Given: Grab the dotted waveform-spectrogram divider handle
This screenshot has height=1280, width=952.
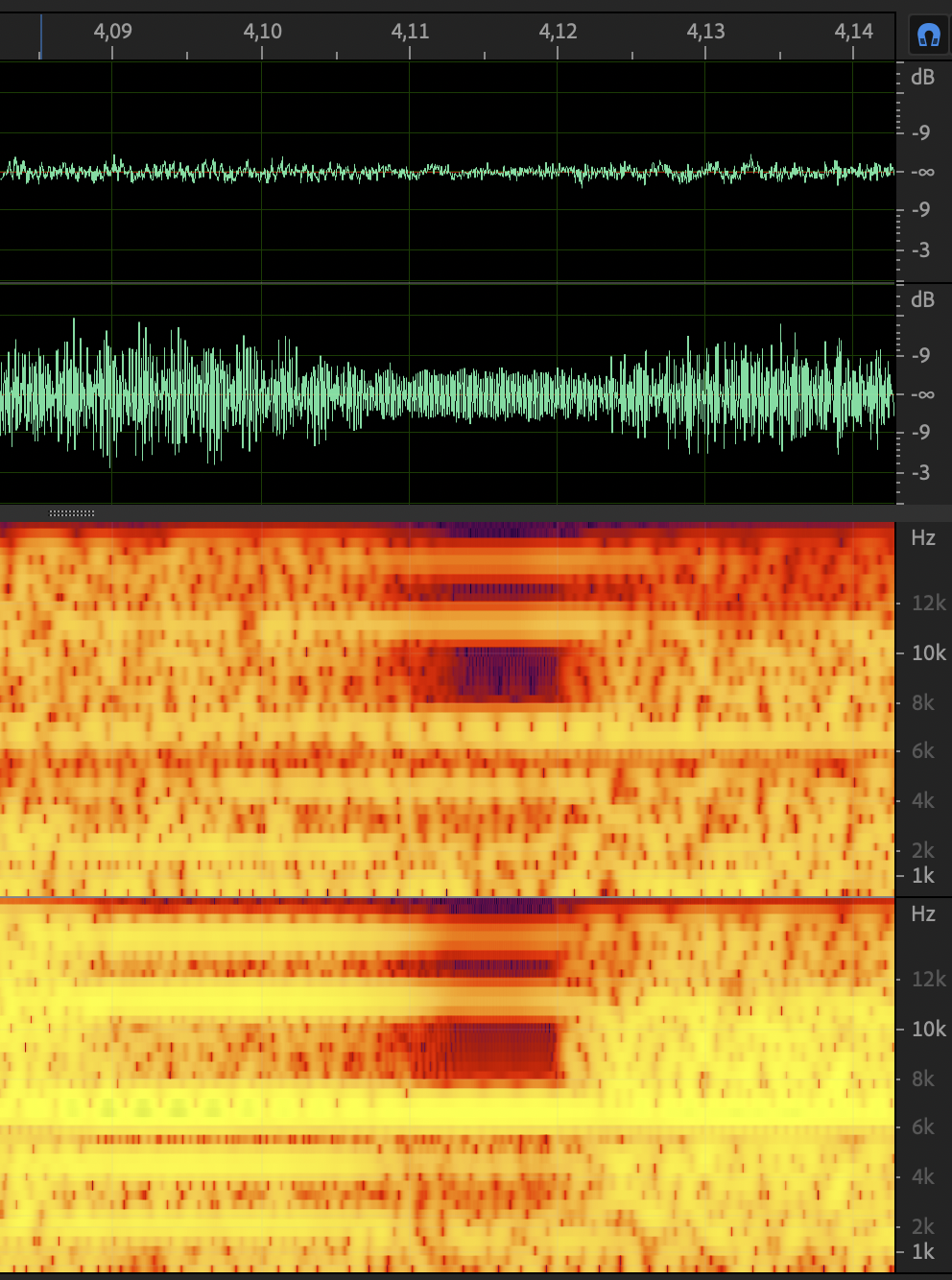Looking at the screenshot, I should [x=72, y=513].
